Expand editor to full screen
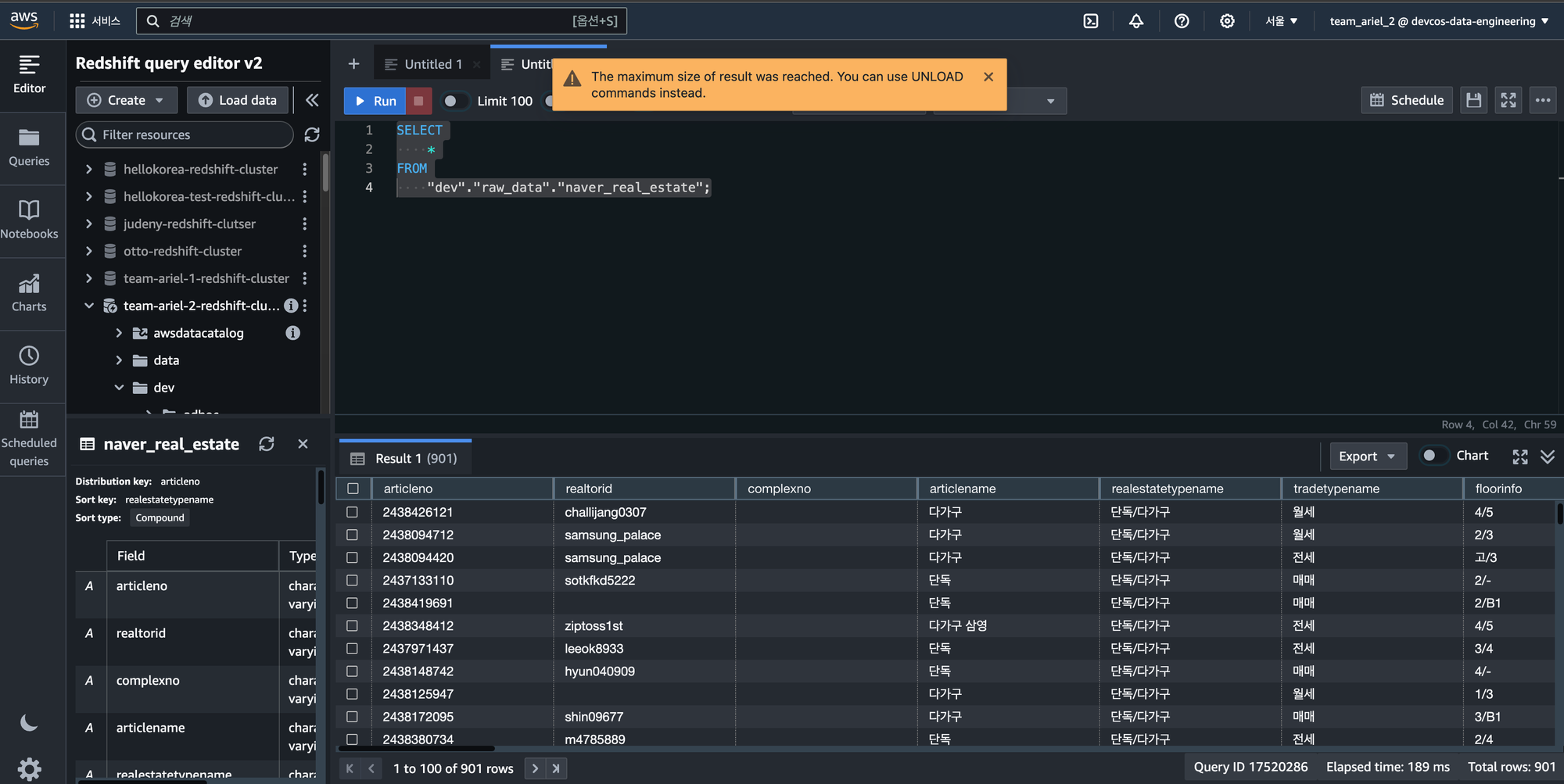1564x784 pixels. coord(1508,100)
